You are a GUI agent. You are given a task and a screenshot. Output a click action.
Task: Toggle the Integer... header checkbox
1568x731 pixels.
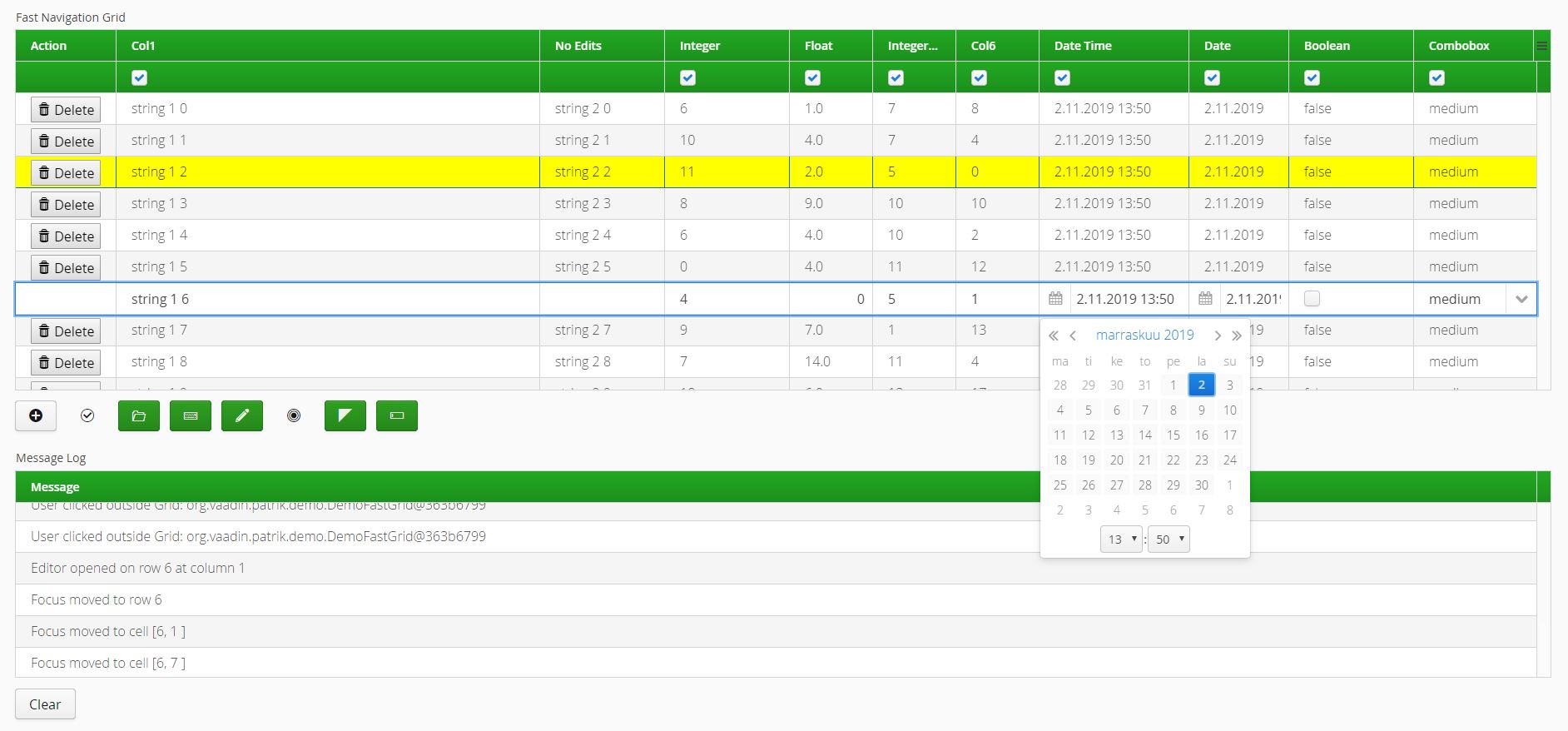tap(896, 77)
